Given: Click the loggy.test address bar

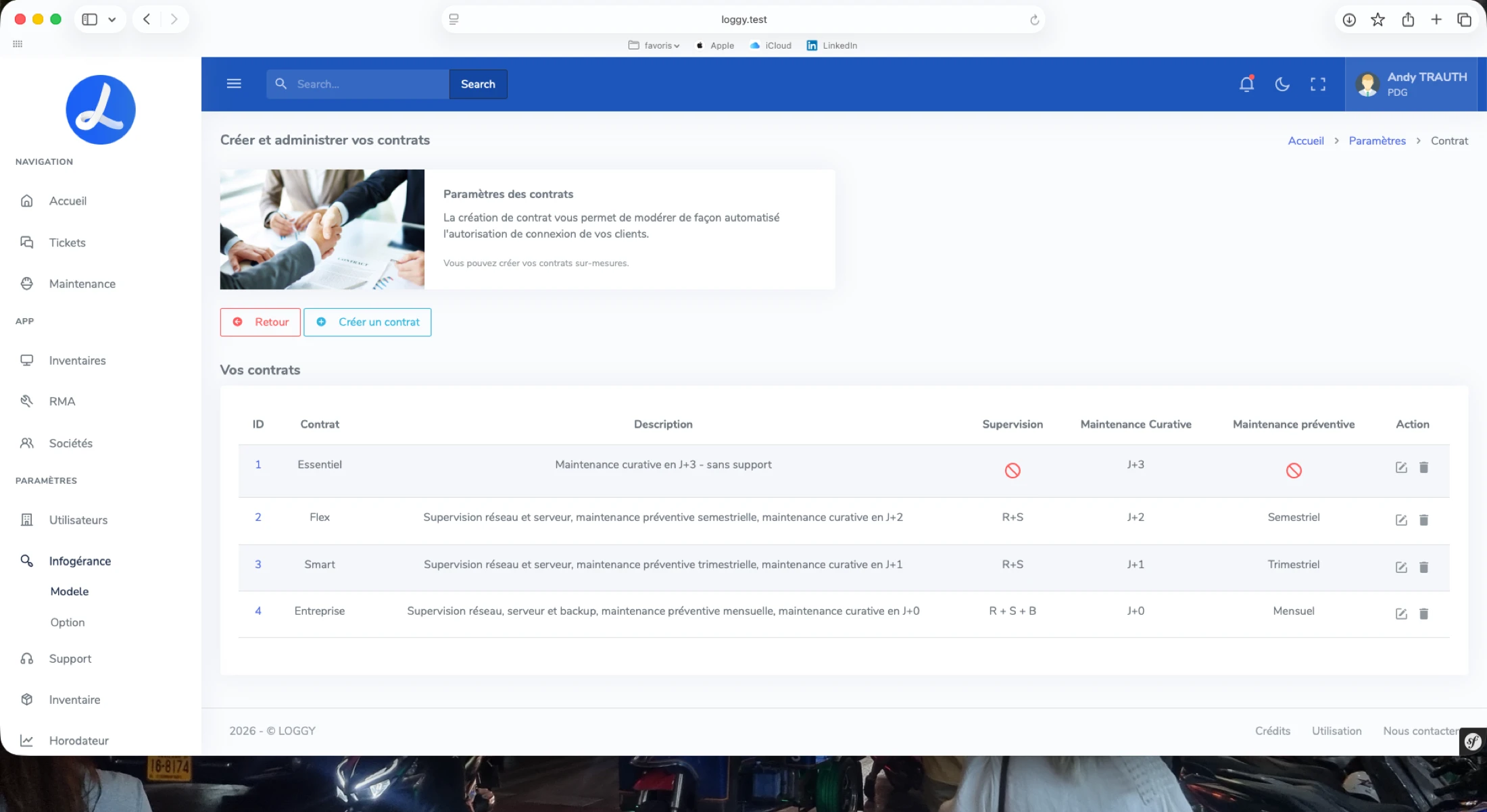Looking at the screenshot, I should pos(743,20).
